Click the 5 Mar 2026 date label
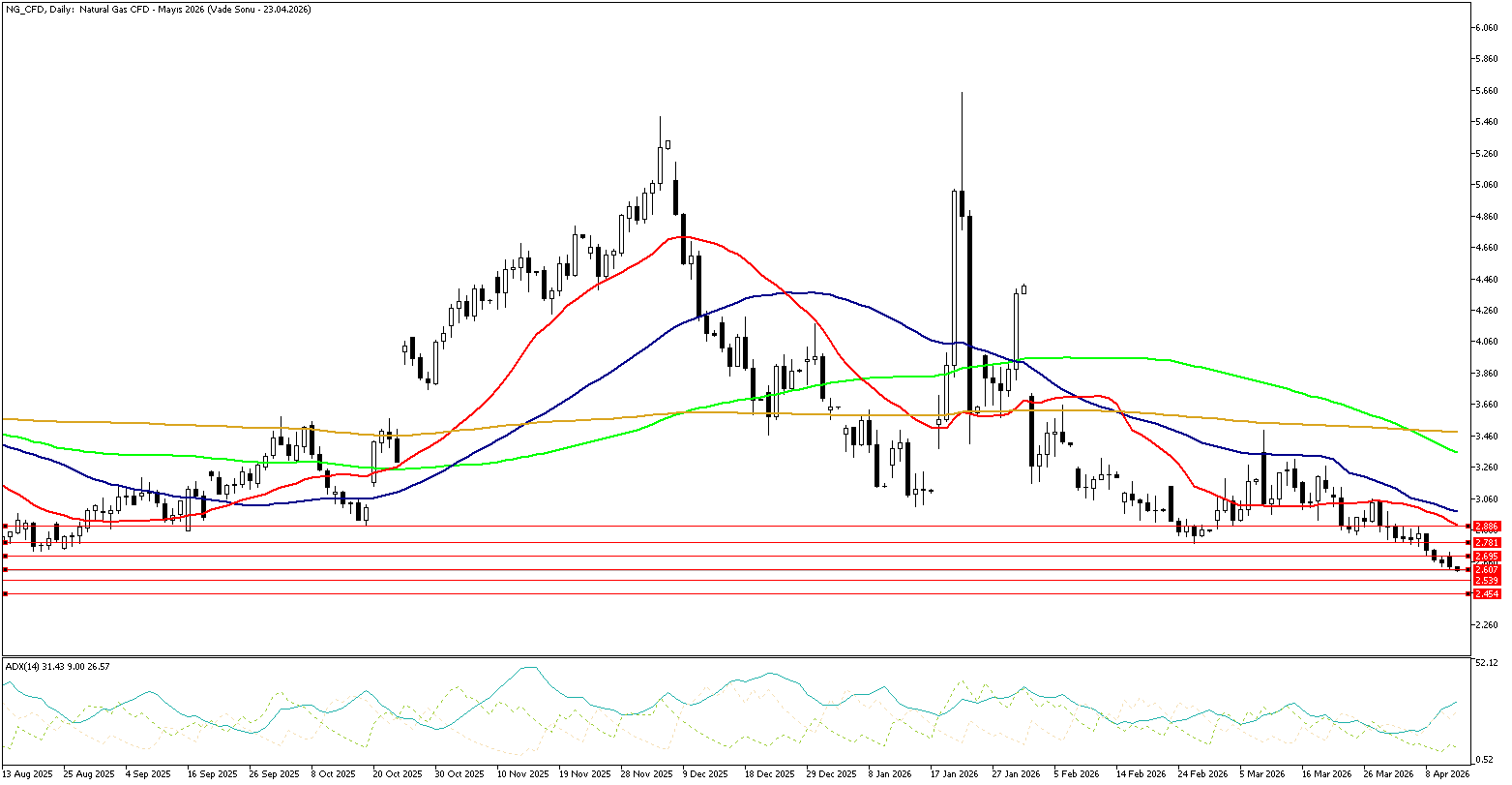Image resolution: width=1512 pixels, height=785 pixels. pos(1261,774)
